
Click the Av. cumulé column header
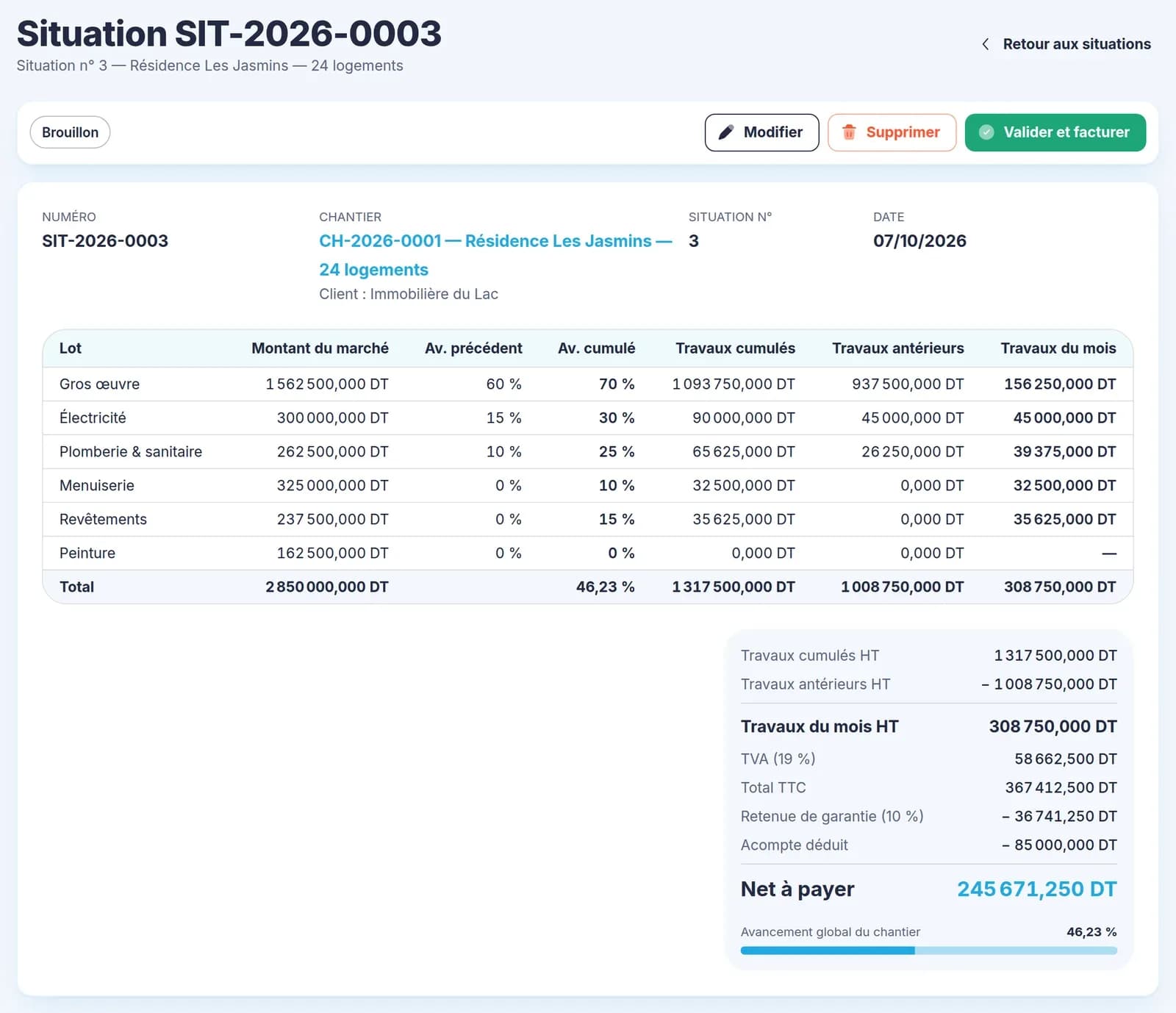coord(596,348)
